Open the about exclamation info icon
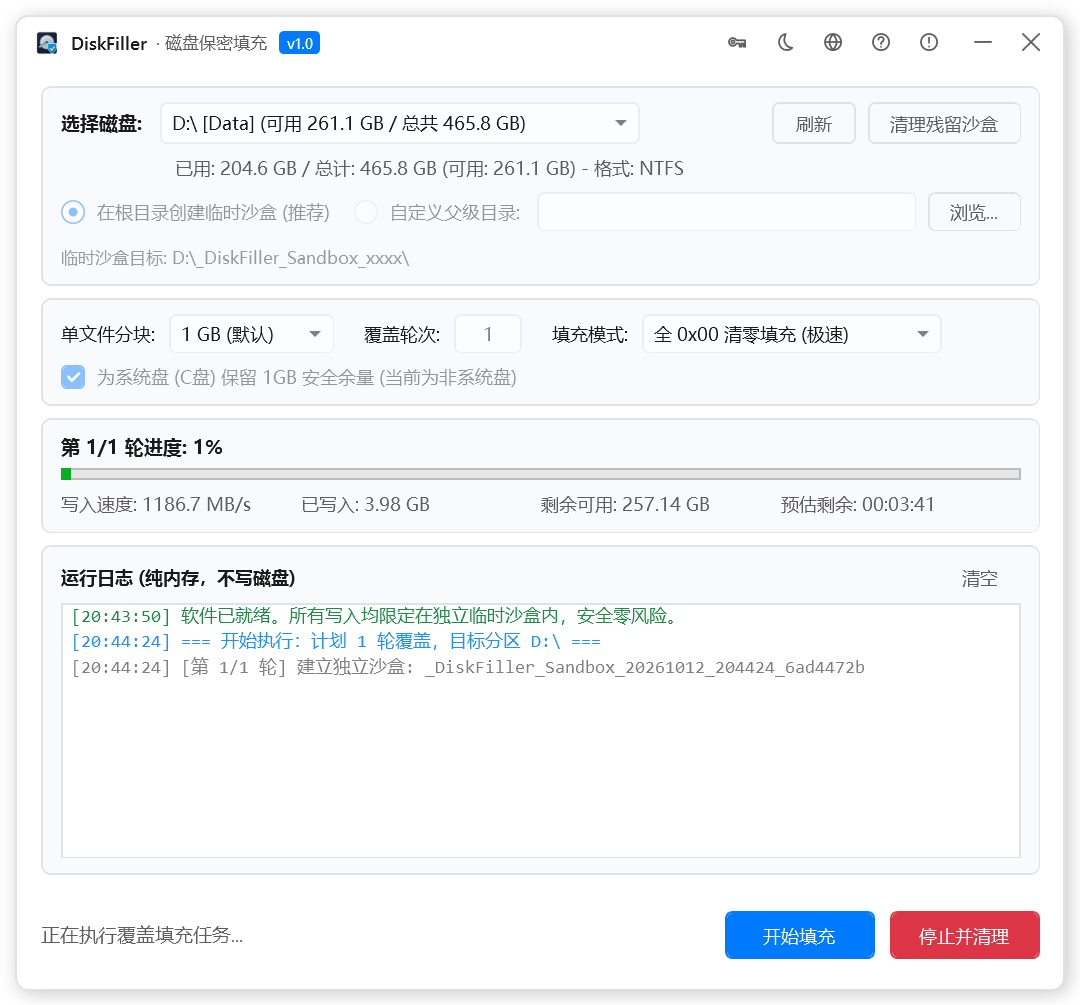The width and height of the screenshot is (1080, 1005). (928, 43)
